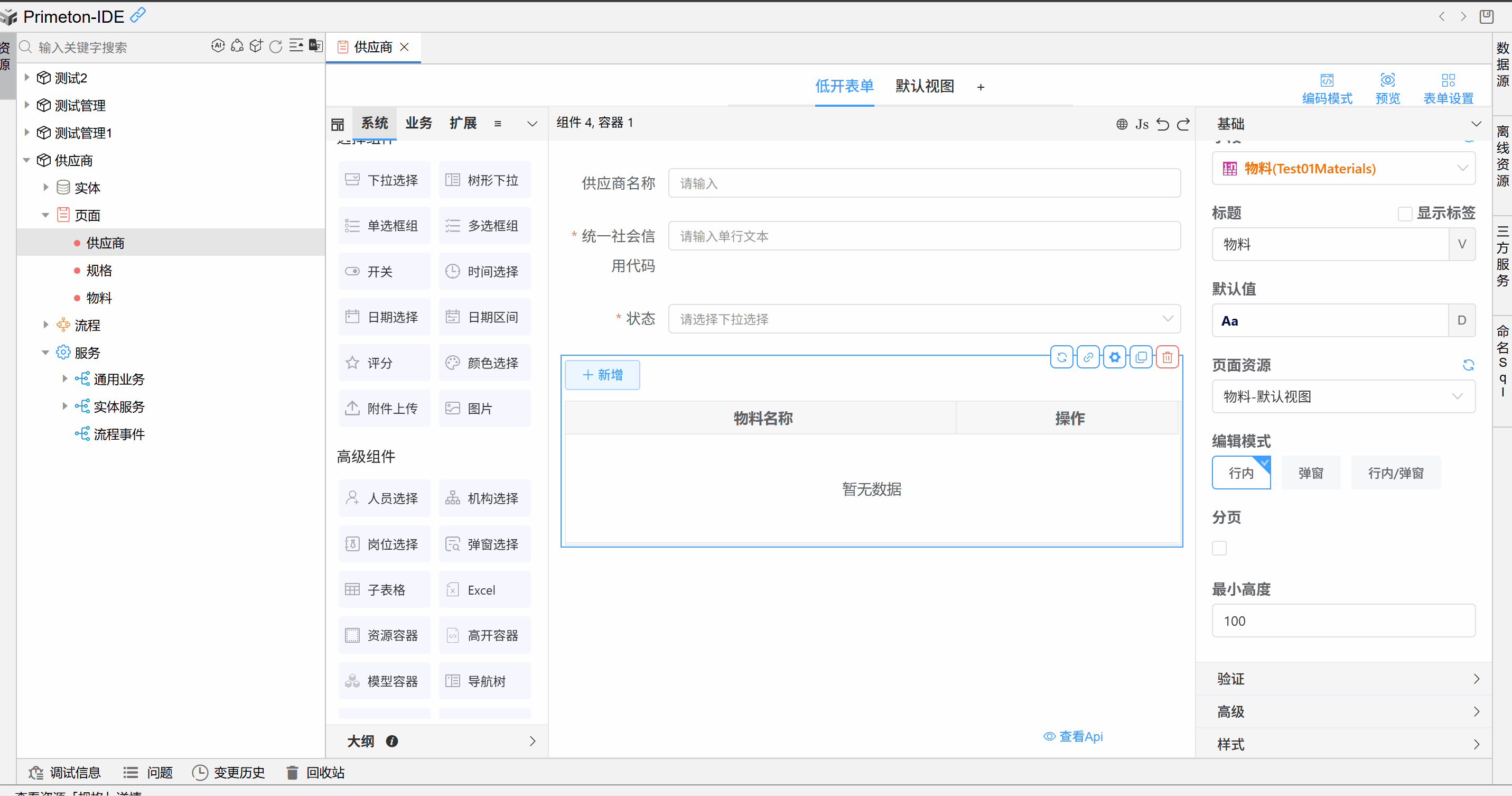Viewport: 1512px width, 796px height.
Task: Enable the 分页 checkbox for pagination
Action: (x=1219, y=548)
